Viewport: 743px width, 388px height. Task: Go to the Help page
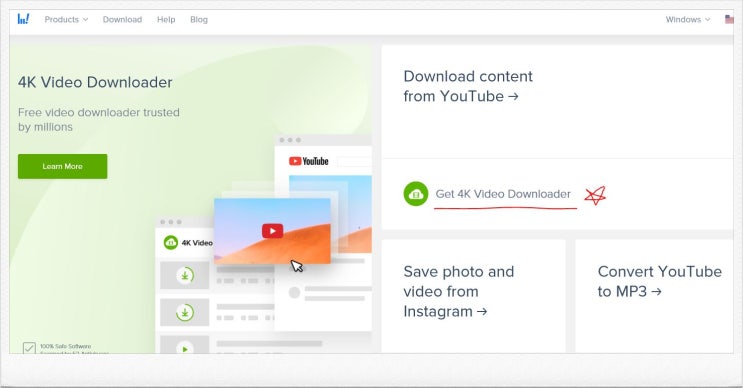pos(166,19)
